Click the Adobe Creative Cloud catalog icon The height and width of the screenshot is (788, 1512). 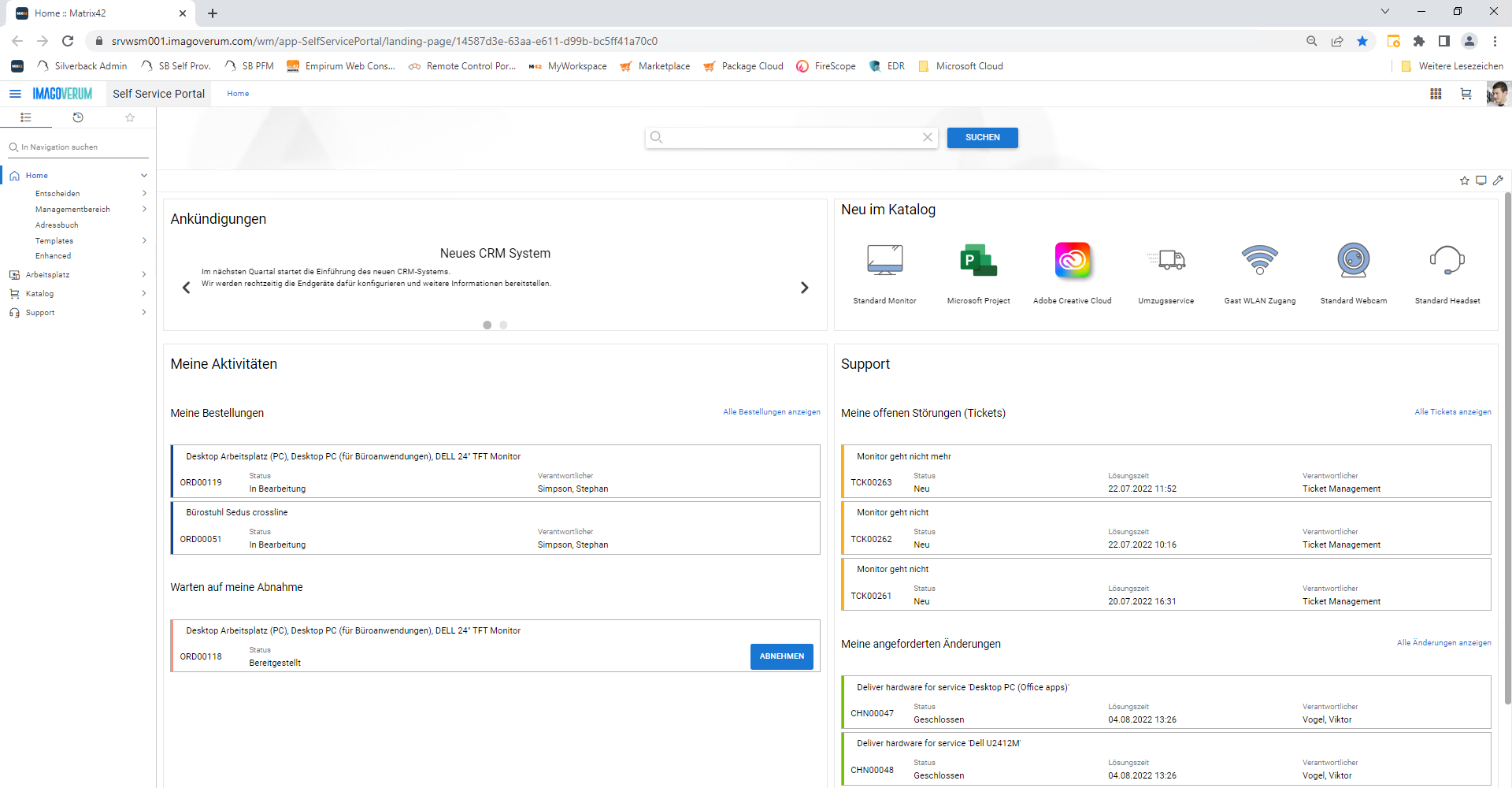(x=1073, y=260)
